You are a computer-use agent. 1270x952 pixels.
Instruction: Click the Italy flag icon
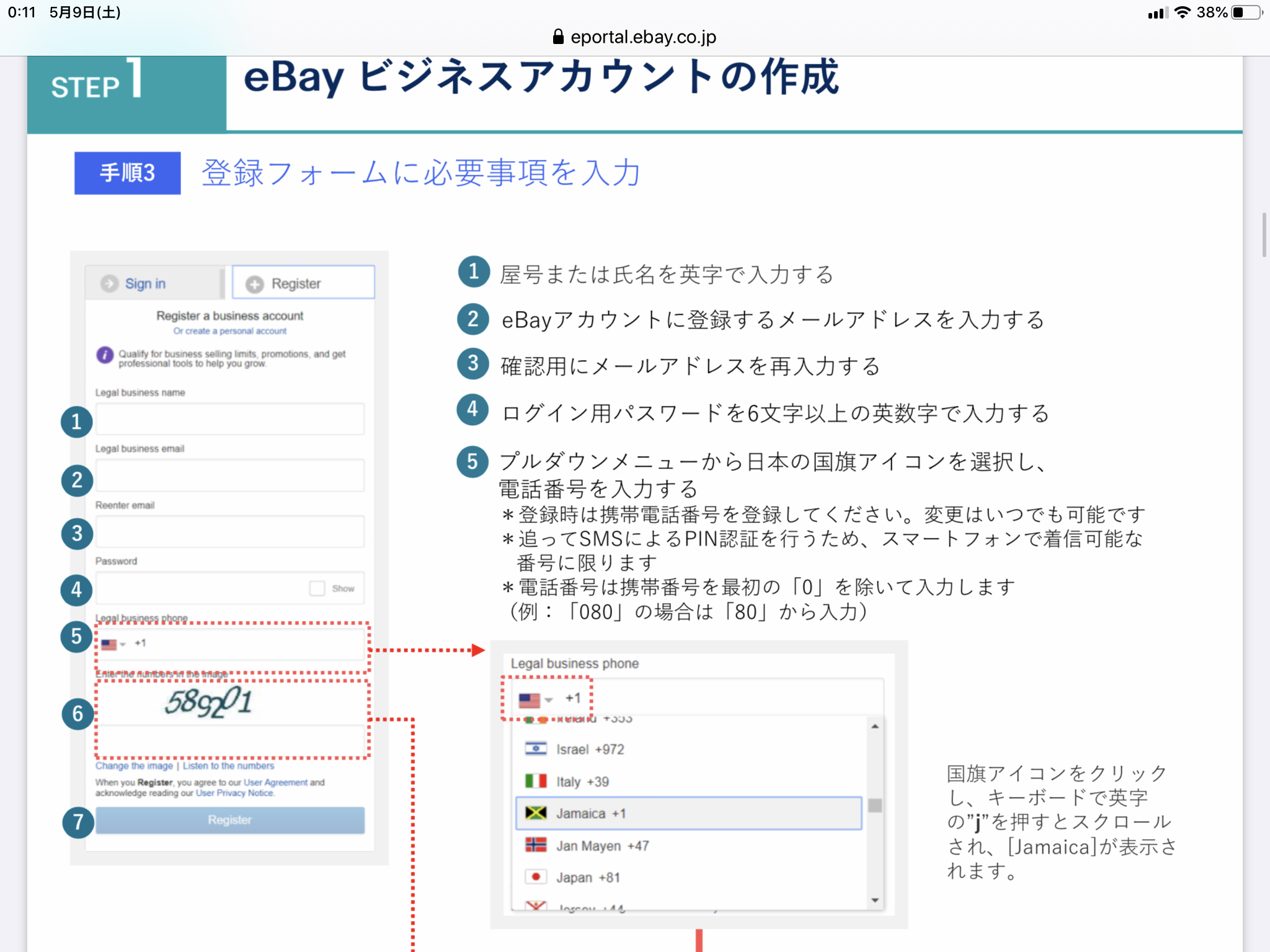point(536,781)
